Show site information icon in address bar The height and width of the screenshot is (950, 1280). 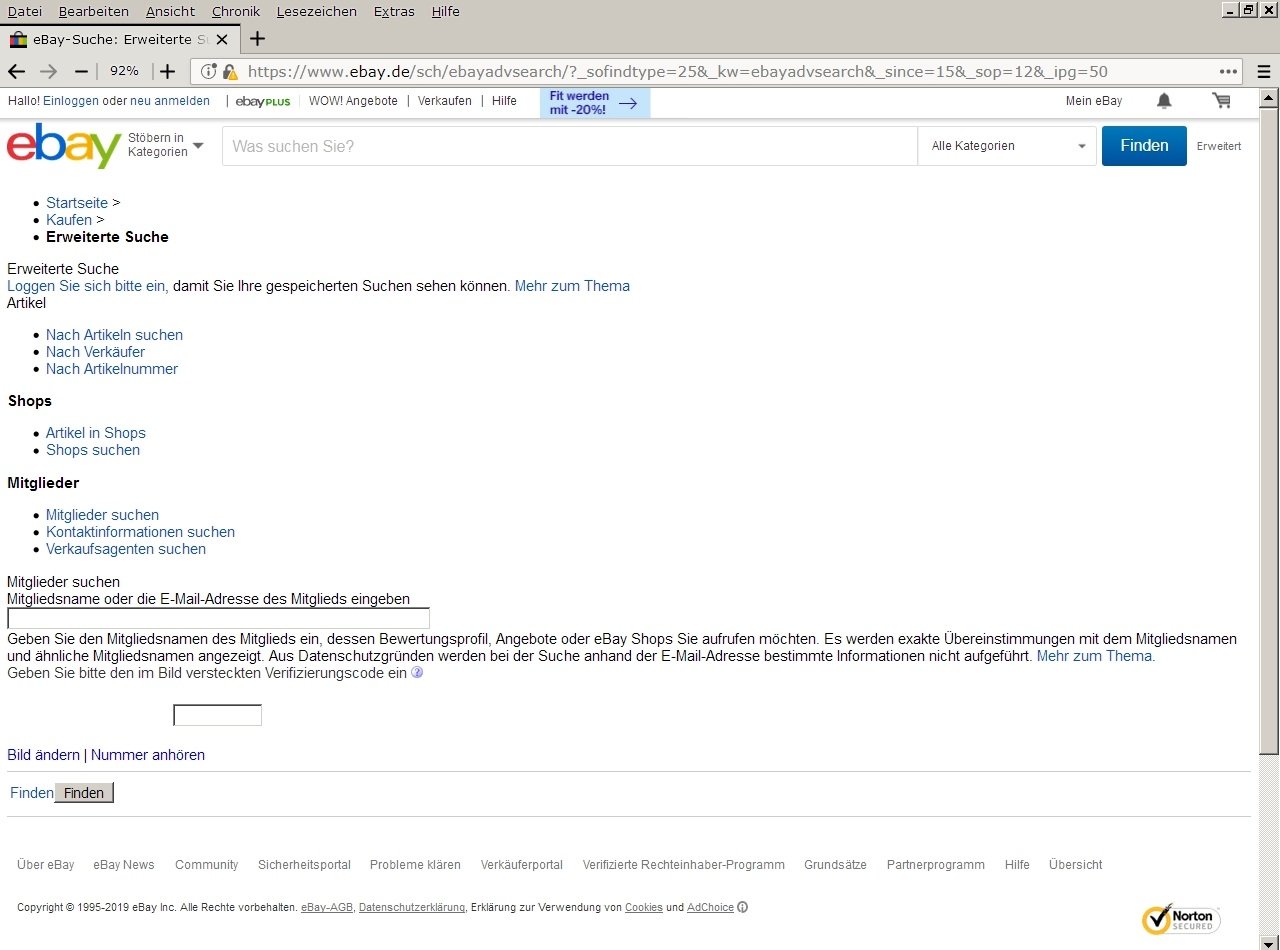[x=209, y=72]
